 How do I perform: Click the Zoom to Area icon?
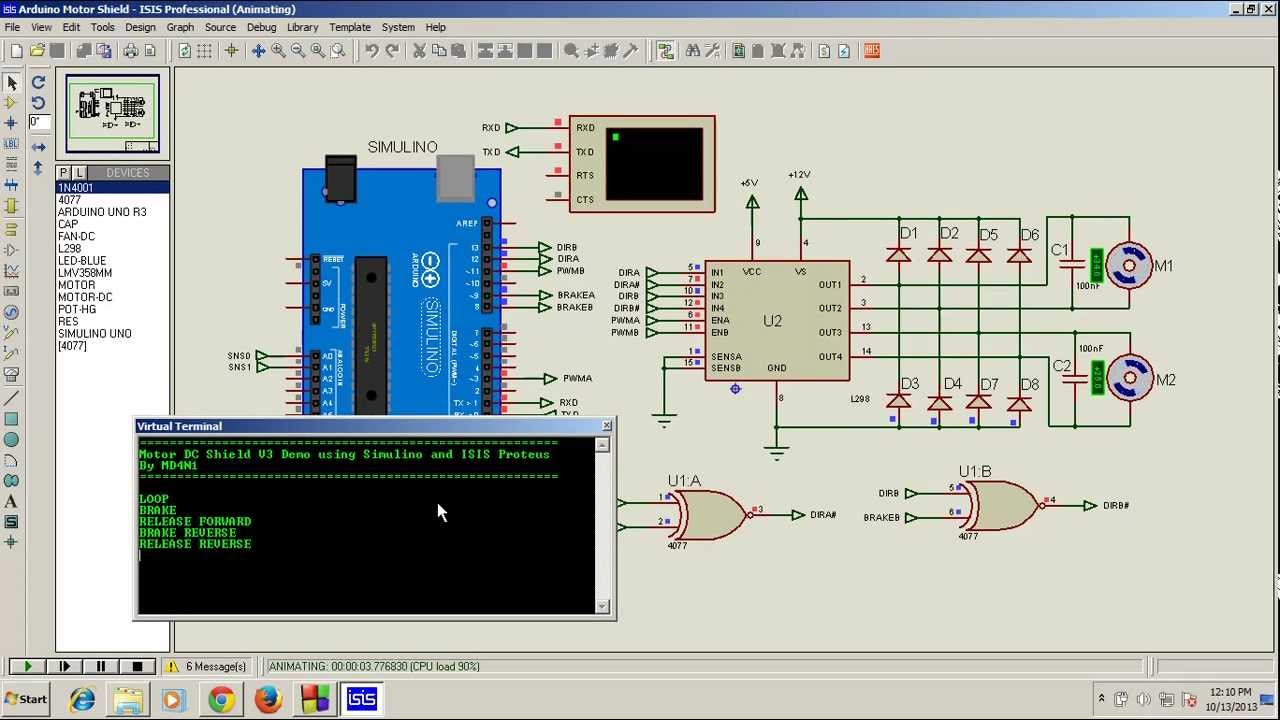click(338, 51)
